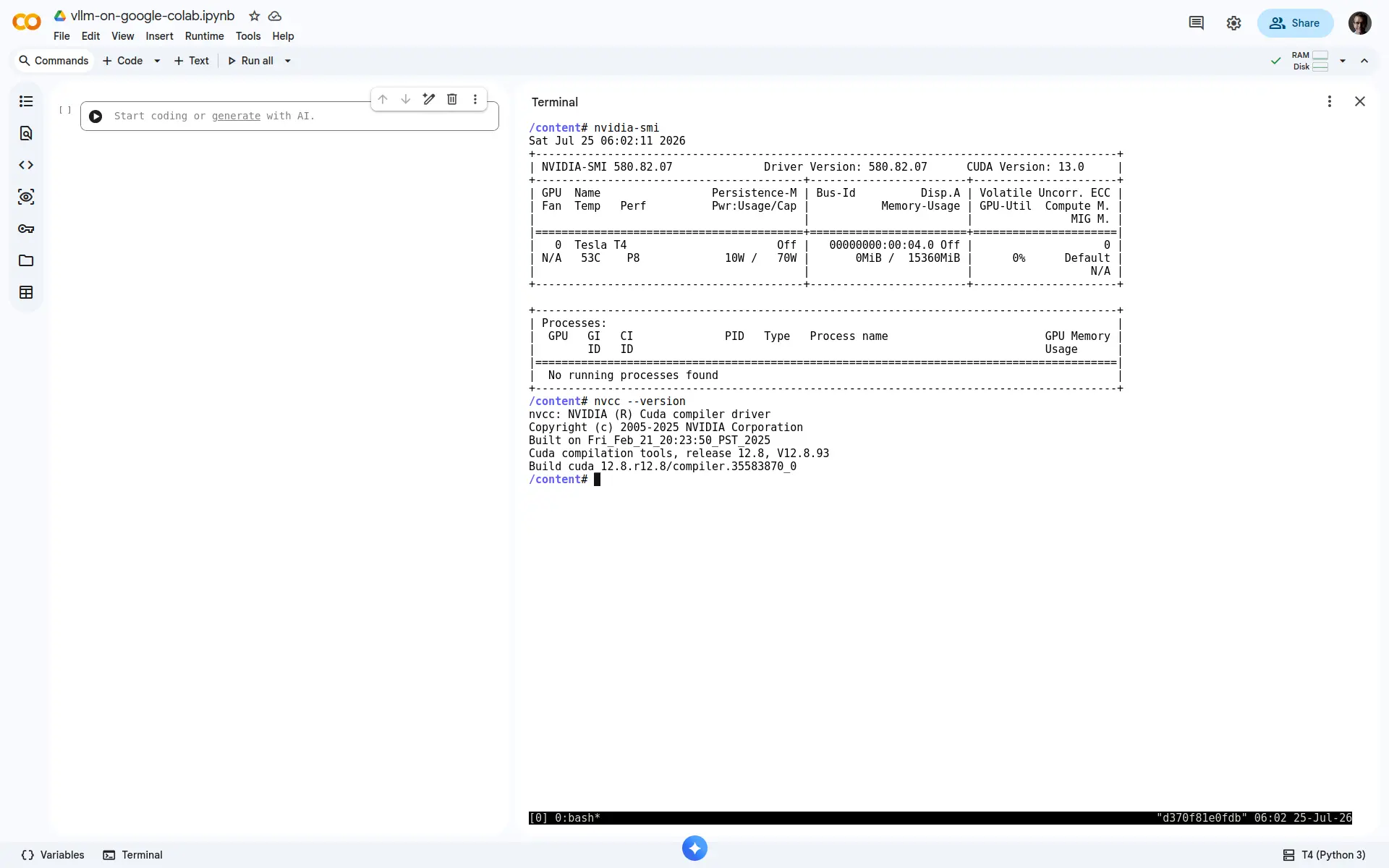The width and height of the screenshot is (1389, 868).
Task: Expand the Run all options dropdown
Action: [287, 61]
